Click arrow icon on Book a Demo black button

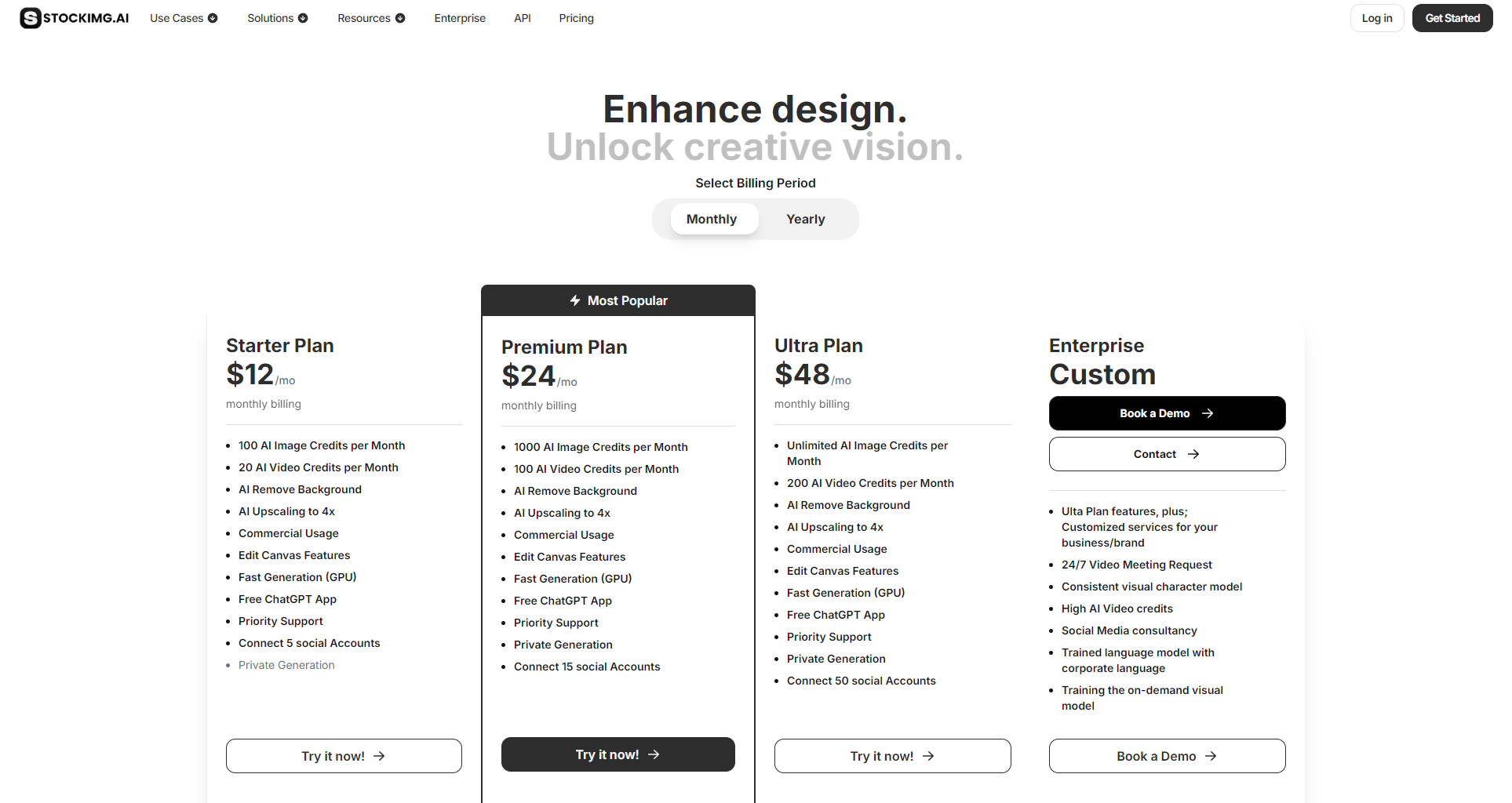tap(1208, 413)
